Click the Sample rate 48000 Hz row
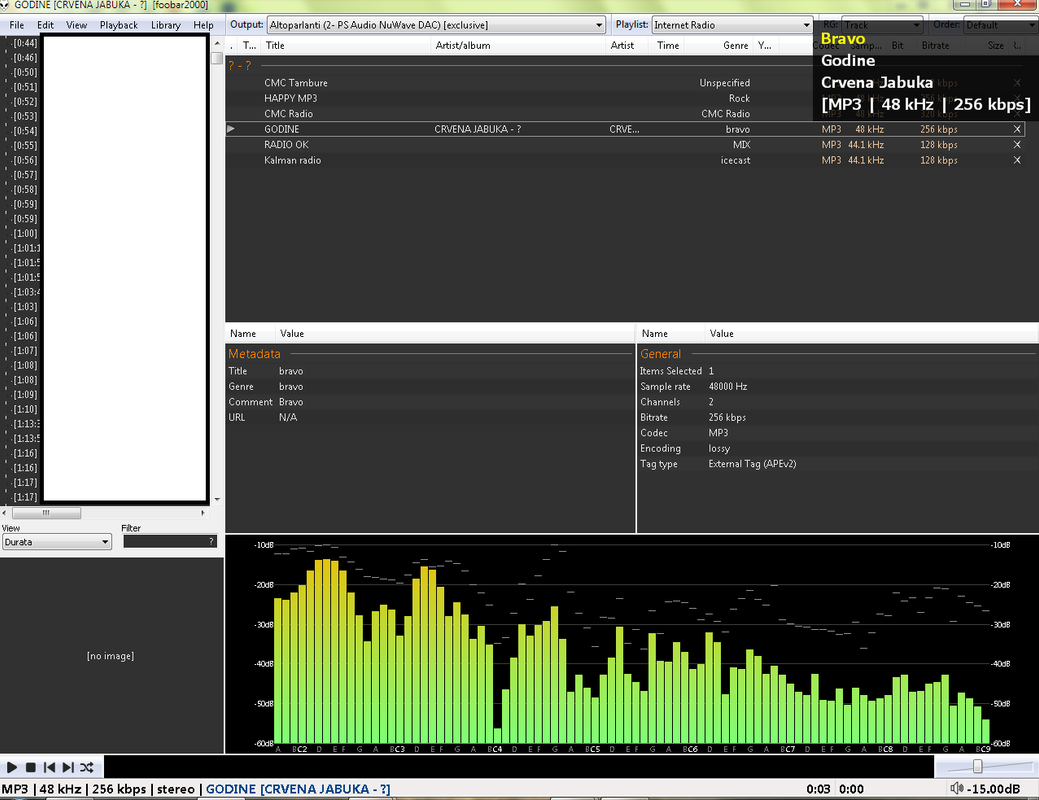 [838, 386]
